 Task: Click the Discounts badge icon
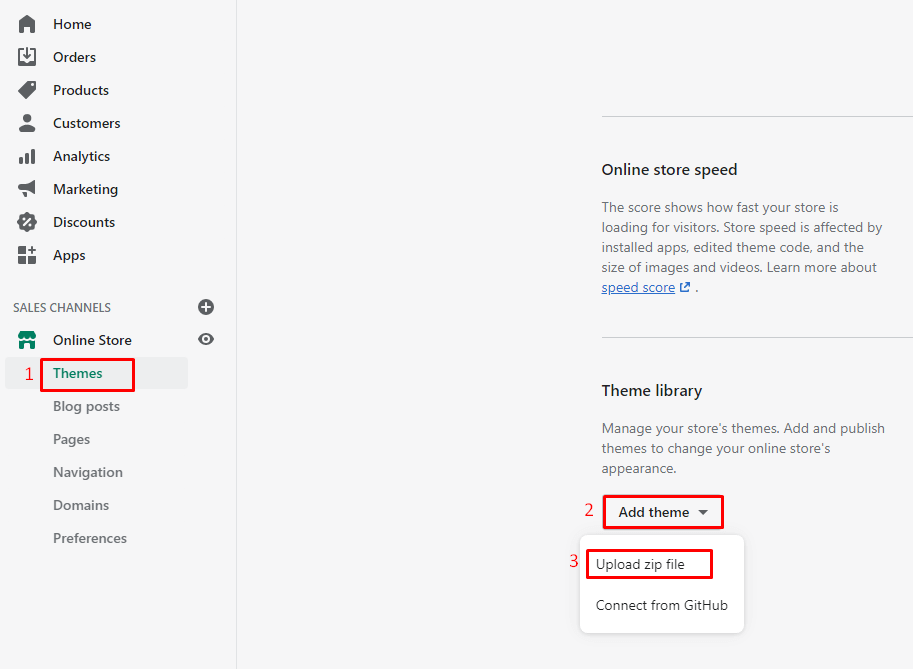27,222
